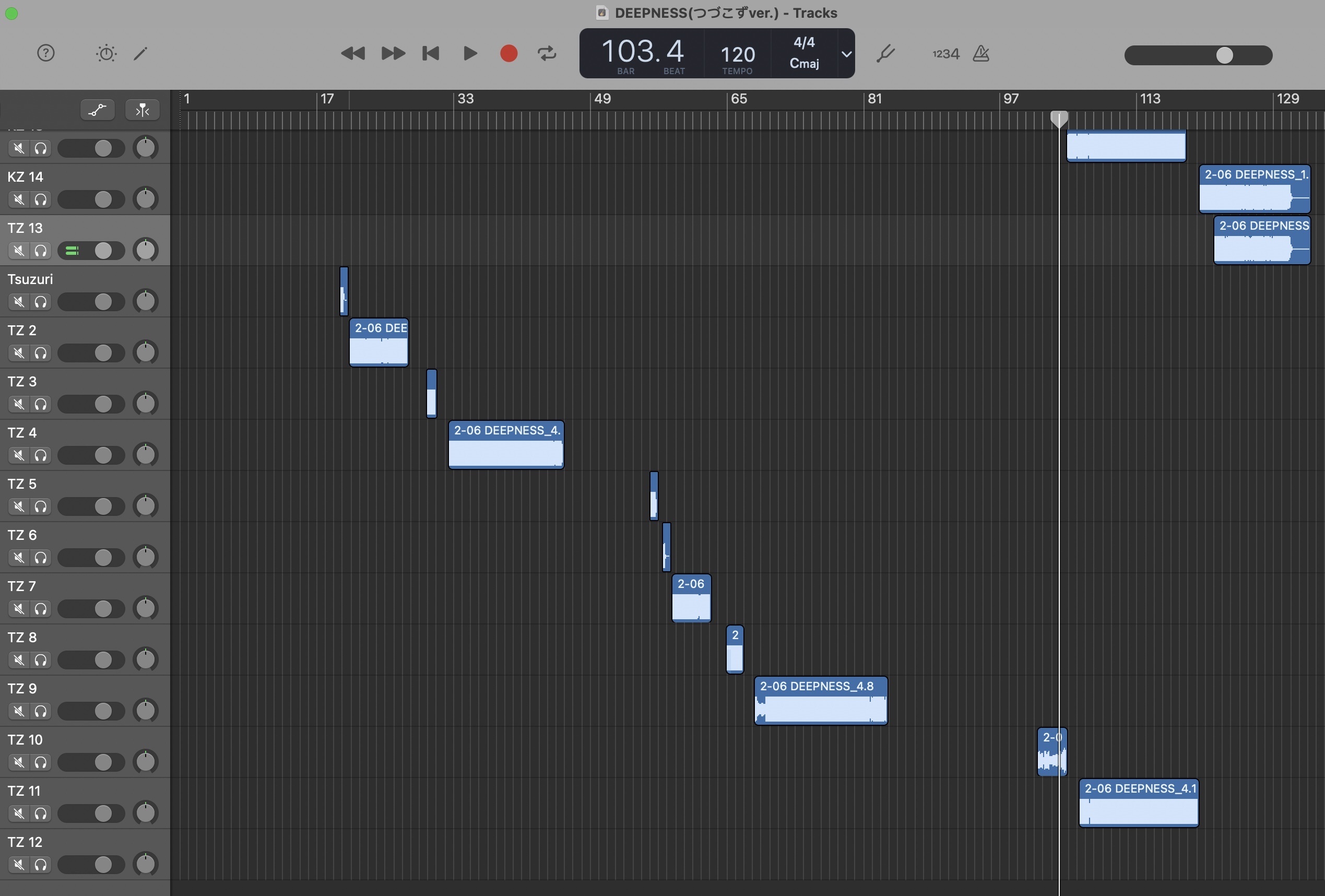Select the TZ 4 track header name

[x=21, y=433]
